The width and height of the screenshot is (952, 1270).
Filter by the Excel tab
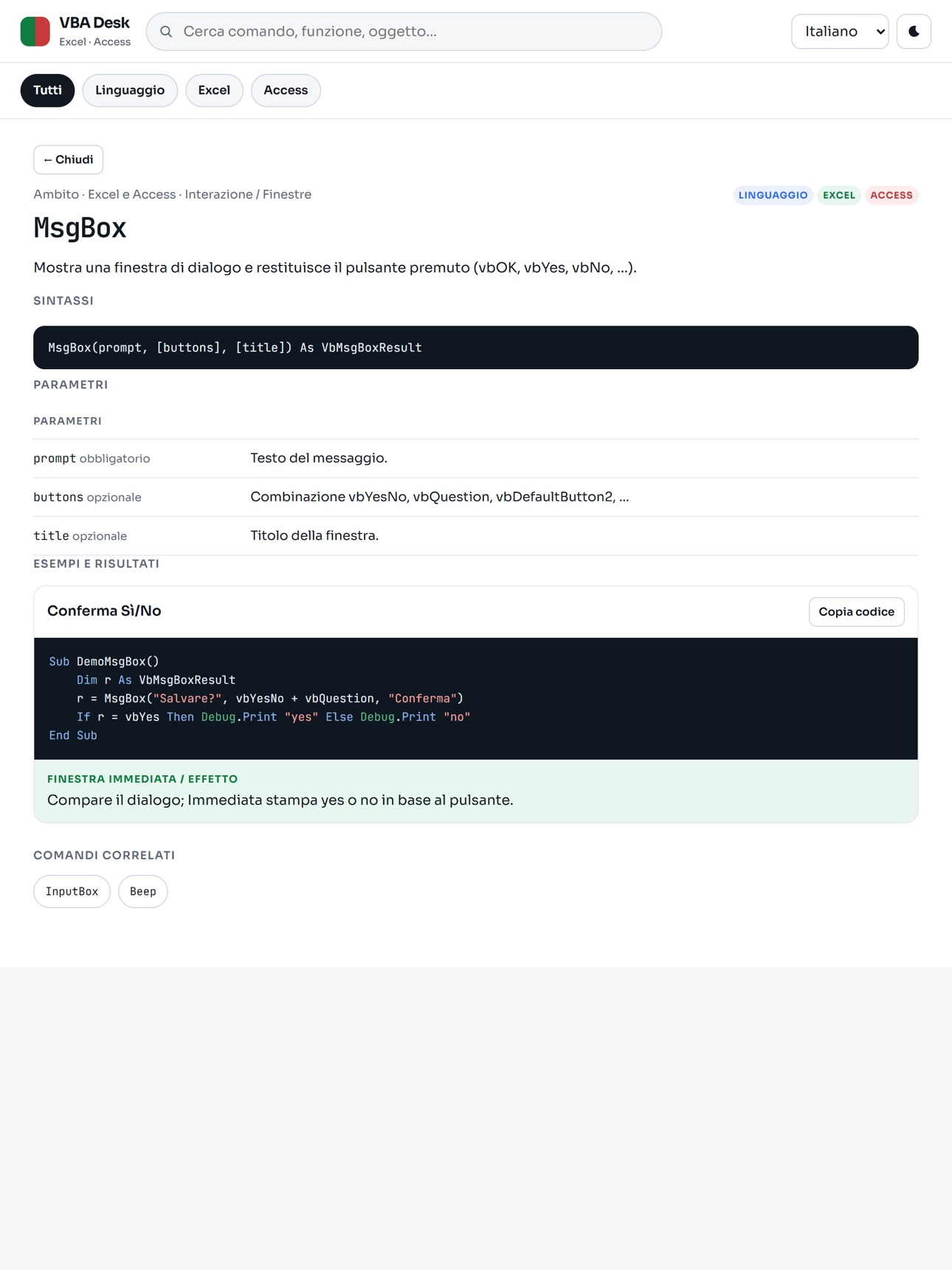pyautogui.click(x=214, y=90)
